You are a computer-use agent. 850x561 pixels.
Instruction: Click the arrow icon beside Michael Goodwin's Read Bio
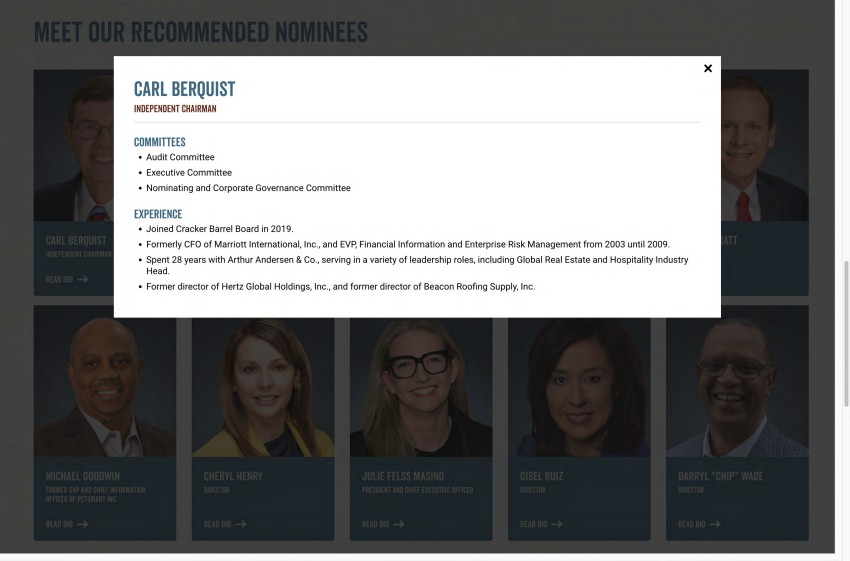[x=82, y=524]
